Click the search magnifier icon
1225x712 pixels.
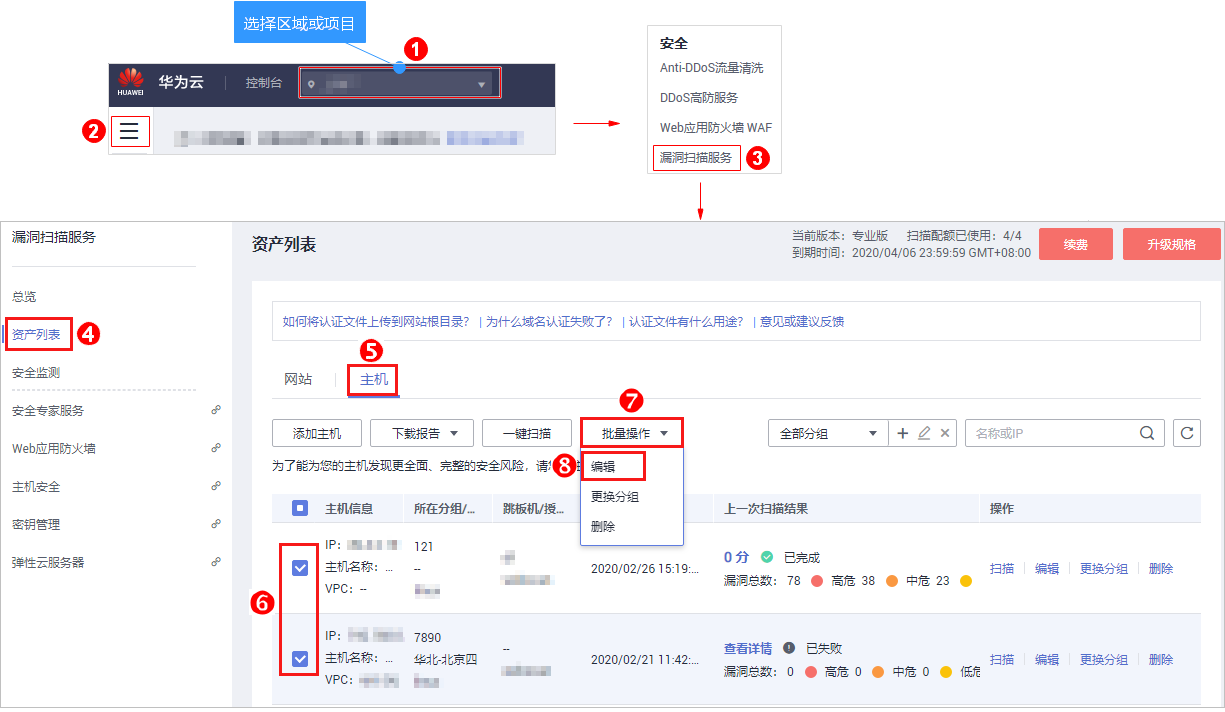1146,433
